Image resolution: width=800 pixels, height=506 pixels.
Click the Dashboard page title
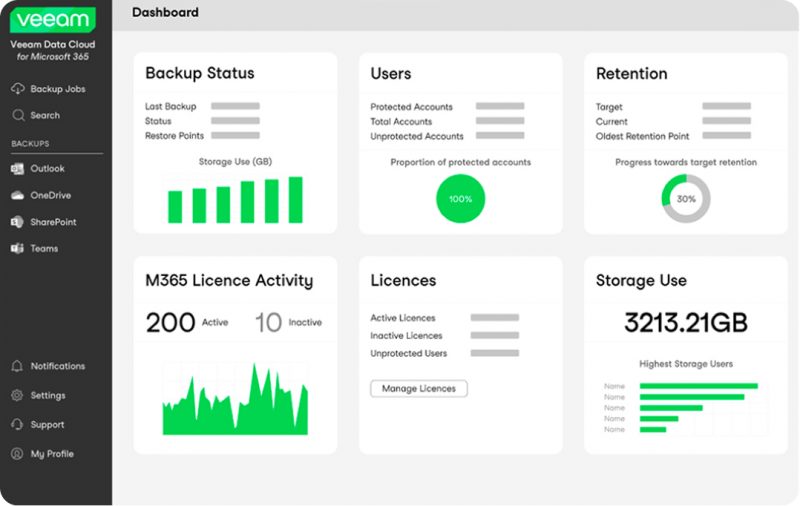(x=165, y=12)
